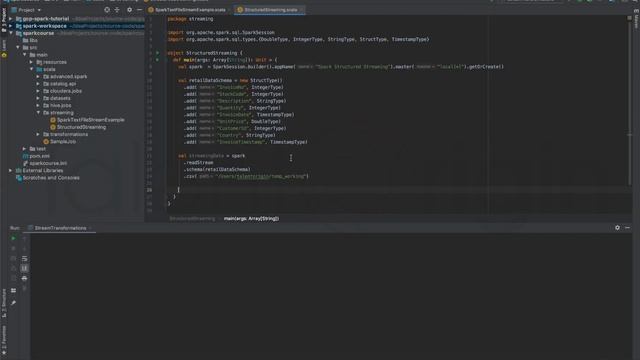Click the green Rerun button in Run panel

pyautogui.click(x=13, y=238)
